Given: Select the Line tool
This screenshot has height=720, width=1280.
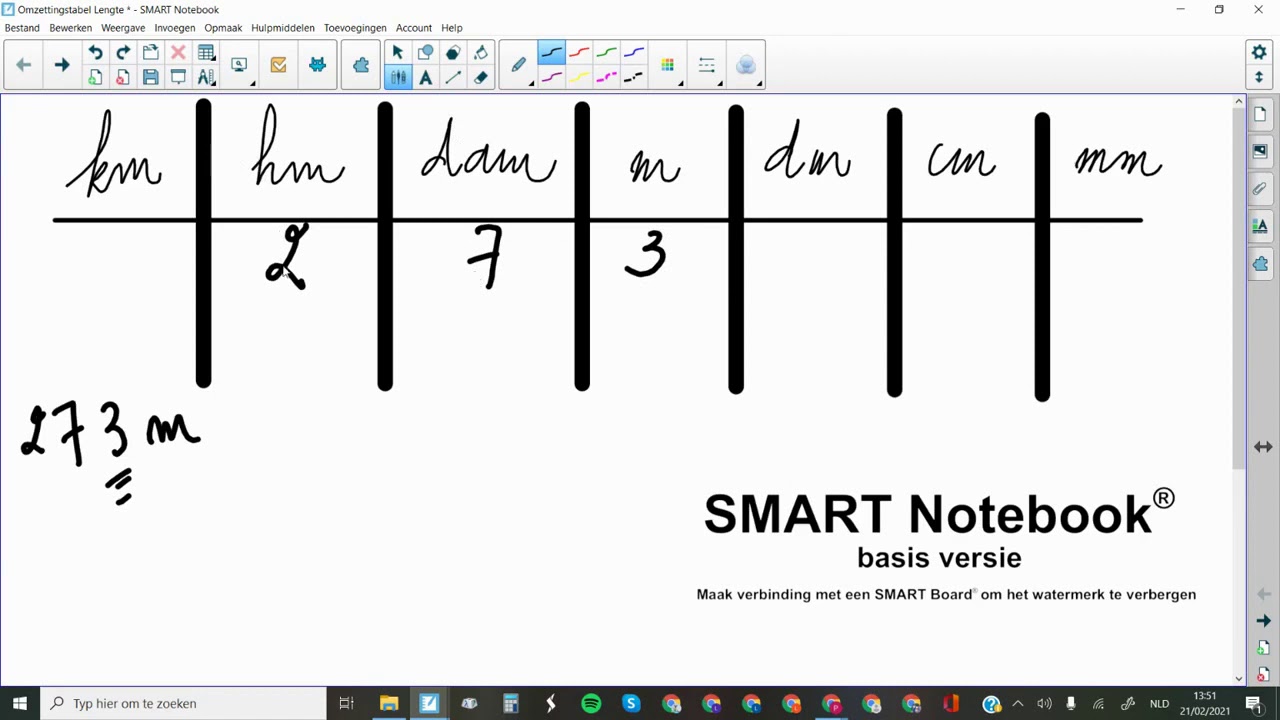Looking at the screenshot, I should (x=453, y=77).
